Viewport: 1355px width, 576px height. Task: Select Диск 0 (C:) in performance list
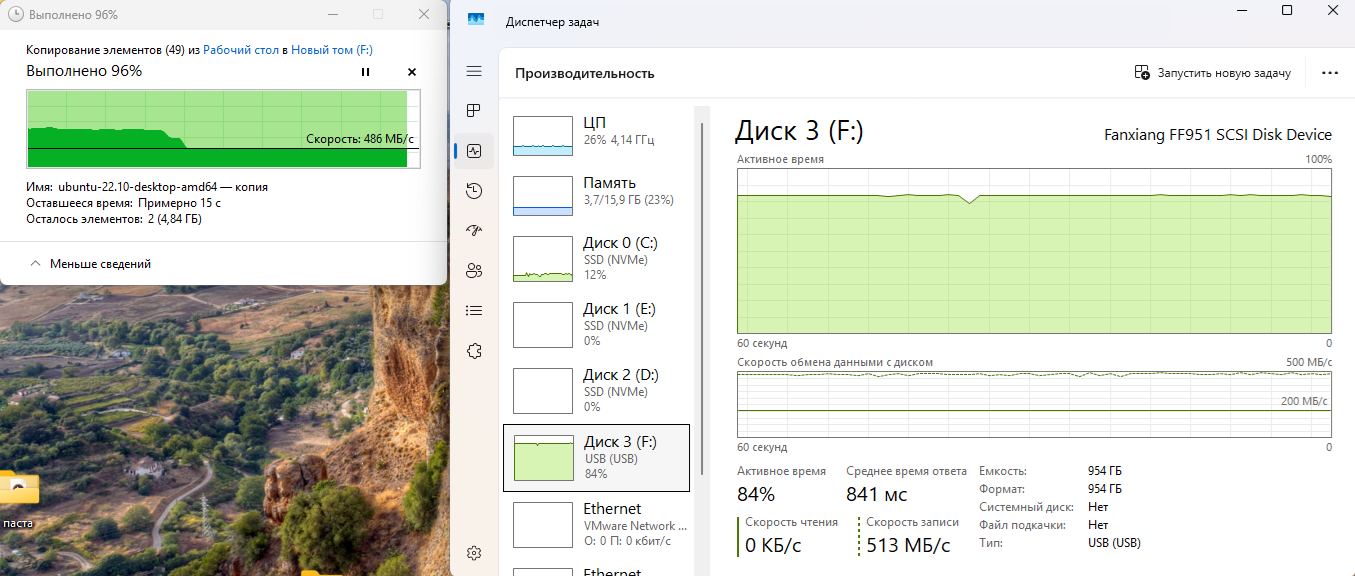tap(596, 258)
